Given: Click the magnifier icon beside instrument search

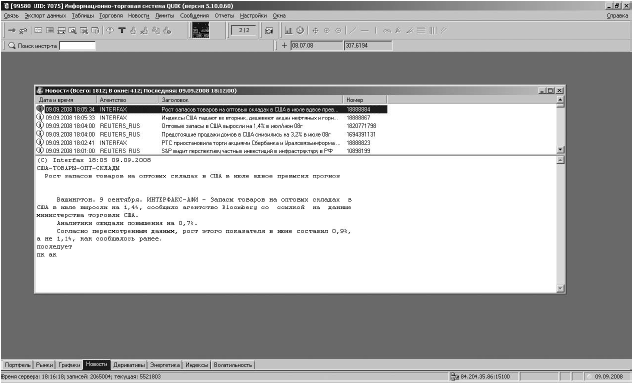Looking at the screenshot, I should (x=12, y=46).
